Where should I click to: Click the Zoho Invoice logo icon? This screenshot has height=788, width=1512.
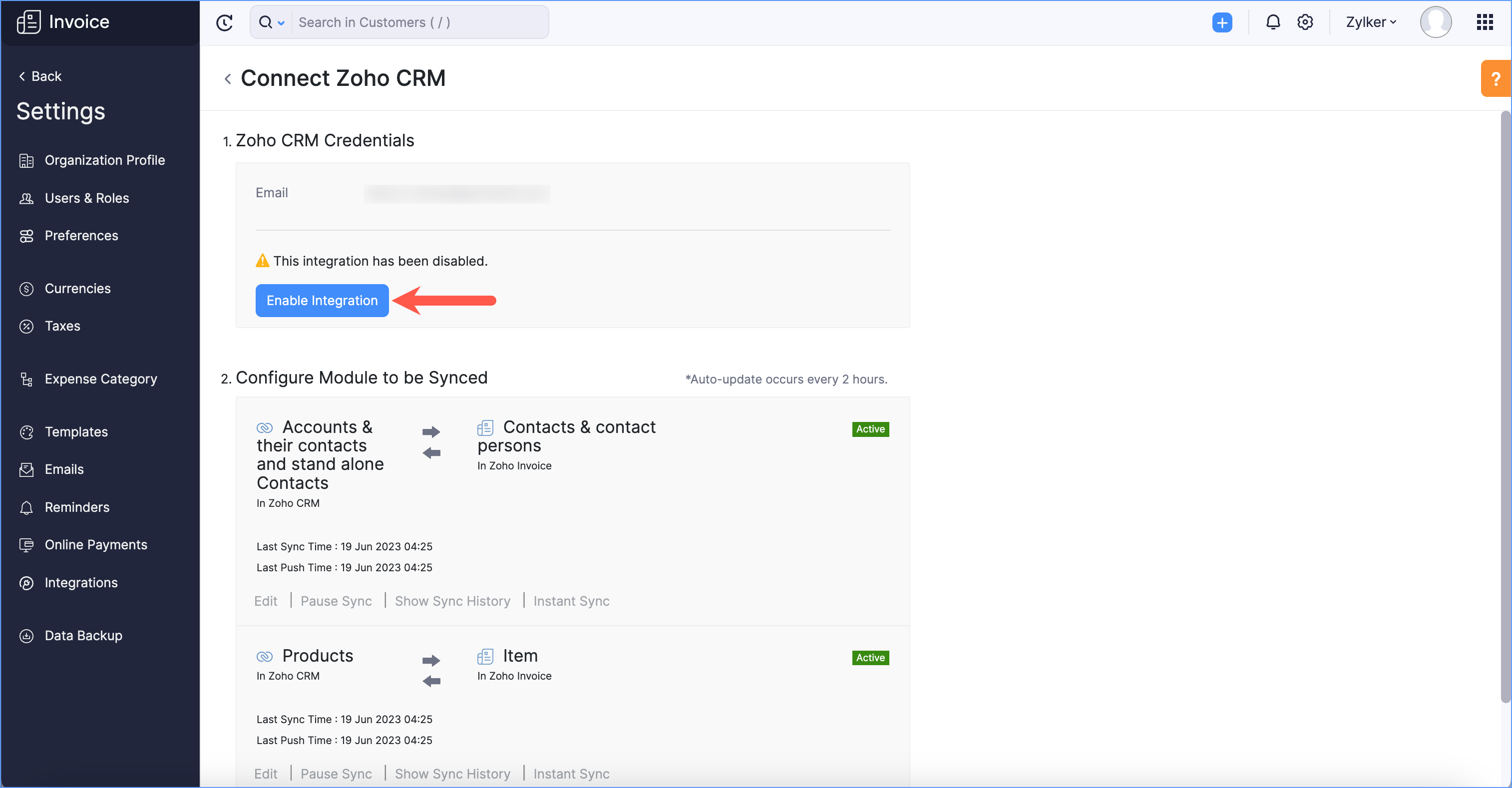pyautogui.click(x=28, y=22)
